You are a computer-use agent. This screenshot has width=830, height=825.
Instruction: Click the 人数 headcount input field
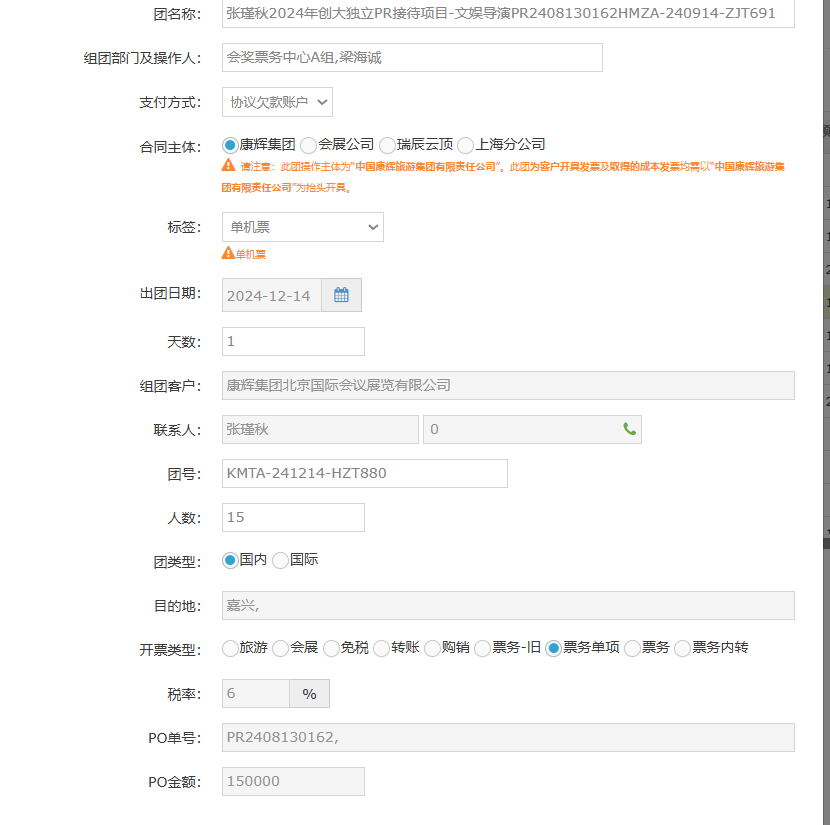(x=293, y=517)
